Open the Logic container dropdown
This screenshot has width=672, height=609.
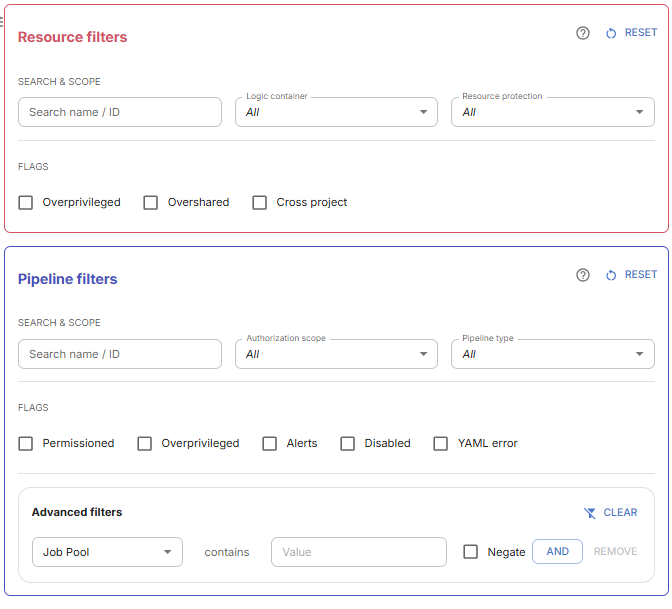coord(336,112)
